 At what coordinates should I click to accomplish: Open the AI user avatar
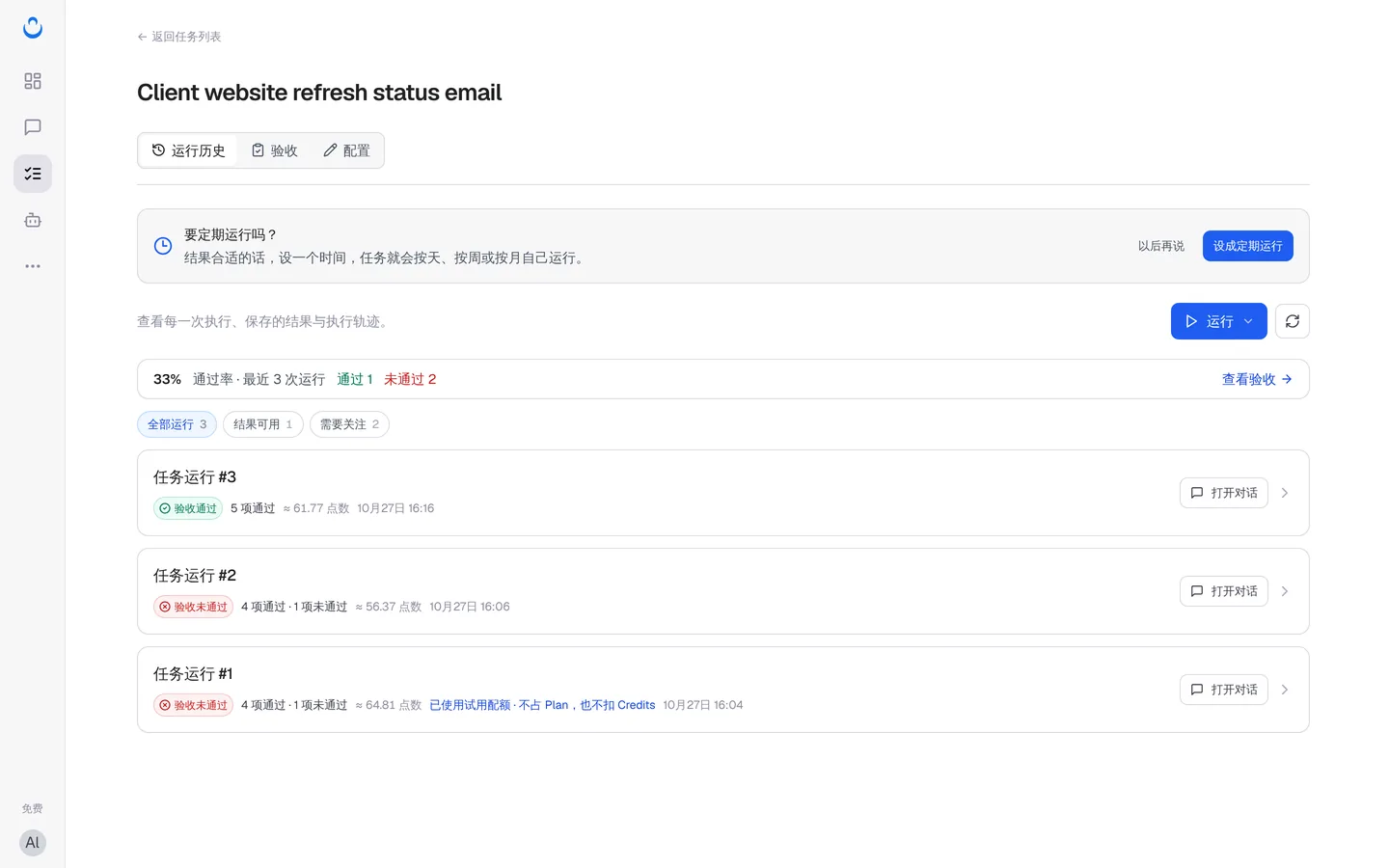pyautogui.click(x=33, y=843)
